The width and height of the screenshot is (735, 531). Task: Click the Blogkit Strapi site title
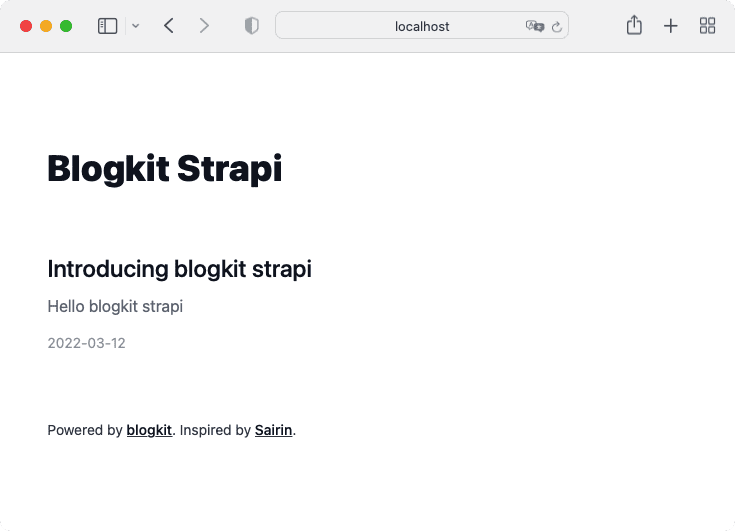165,169
